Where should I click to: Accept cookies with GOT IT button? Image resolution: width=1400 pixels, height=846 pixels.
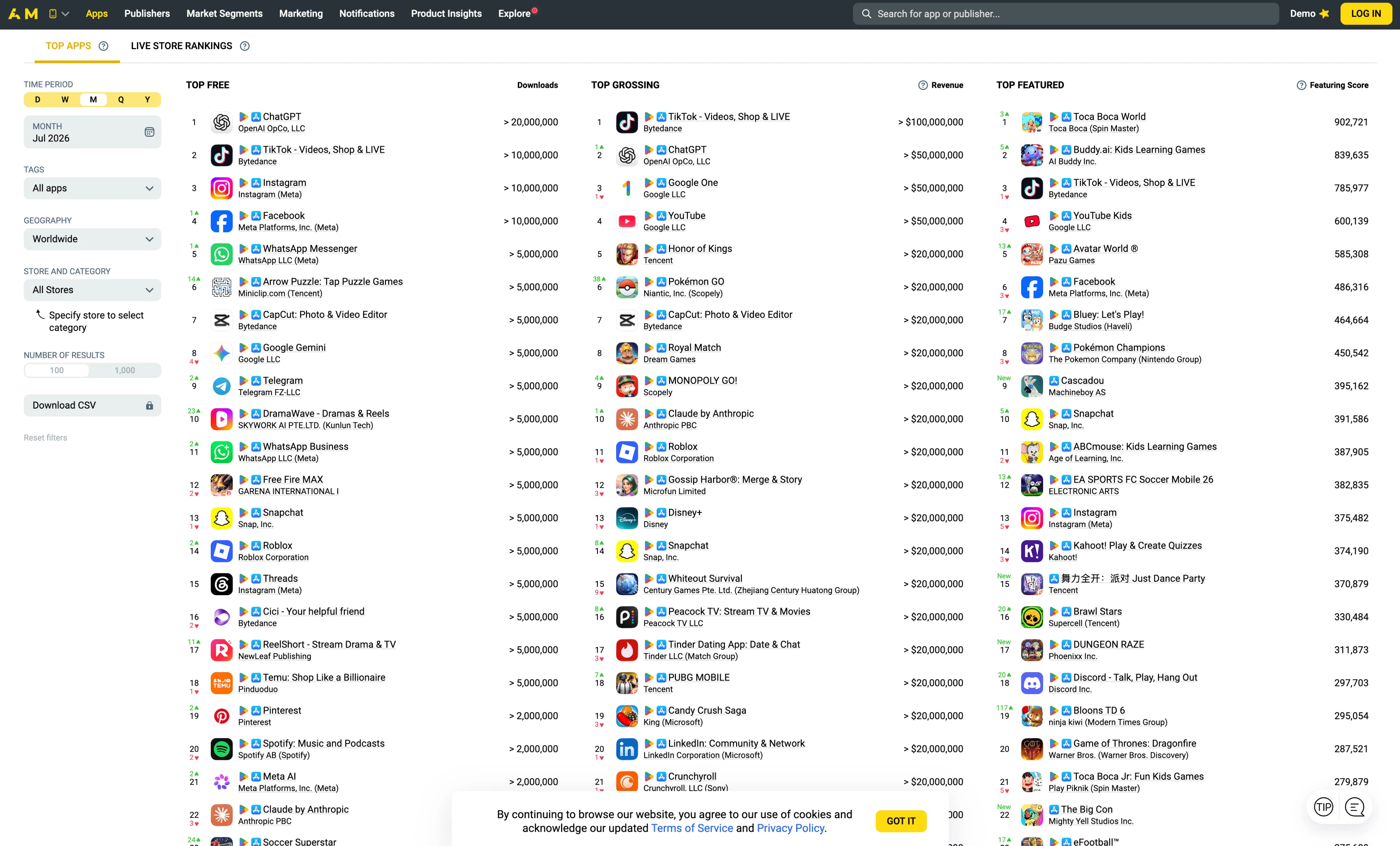(x=901, y=821)
